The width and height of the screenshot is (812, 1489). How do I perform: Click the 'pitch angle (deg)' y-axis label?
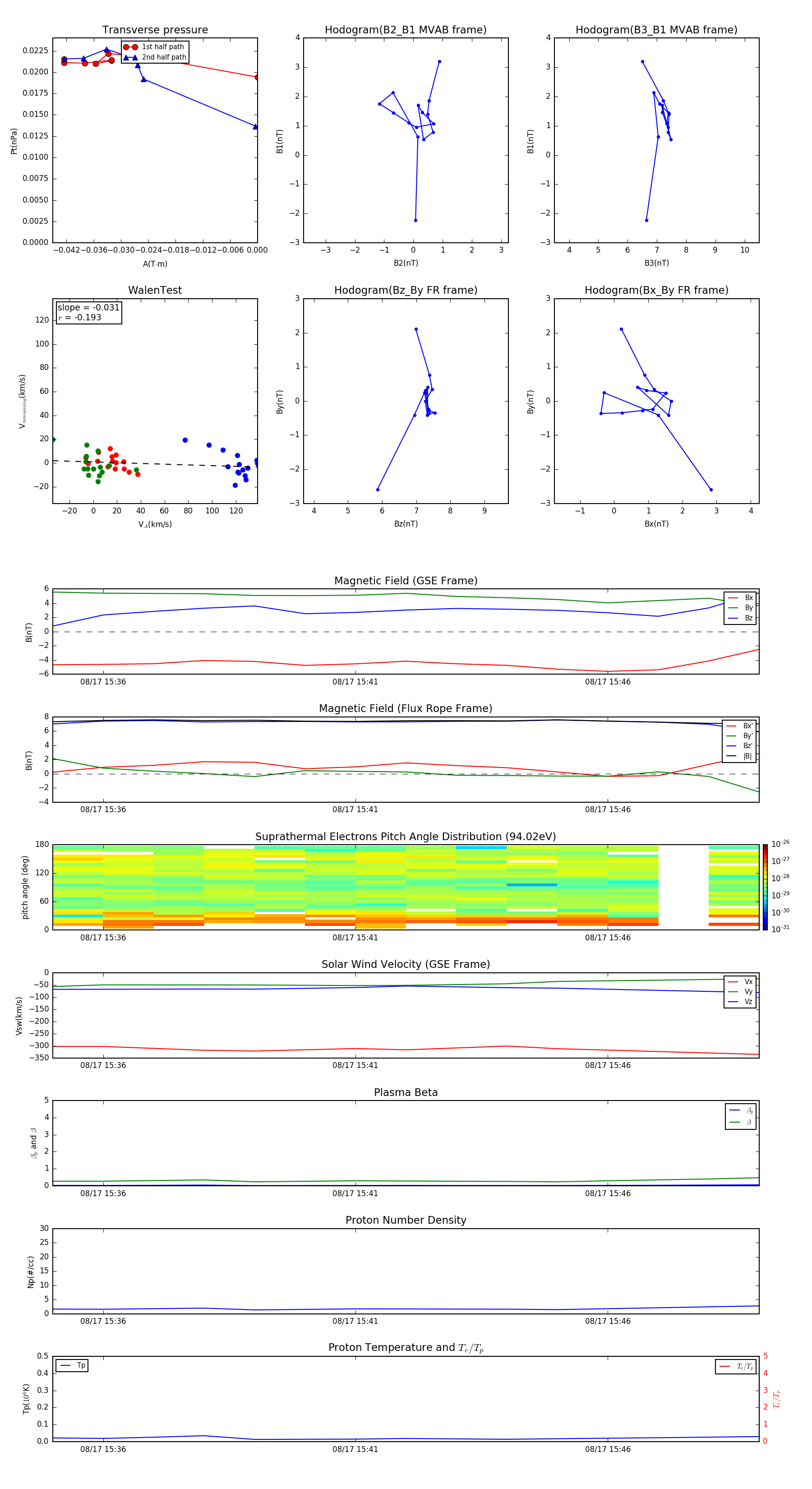point(25,887)
